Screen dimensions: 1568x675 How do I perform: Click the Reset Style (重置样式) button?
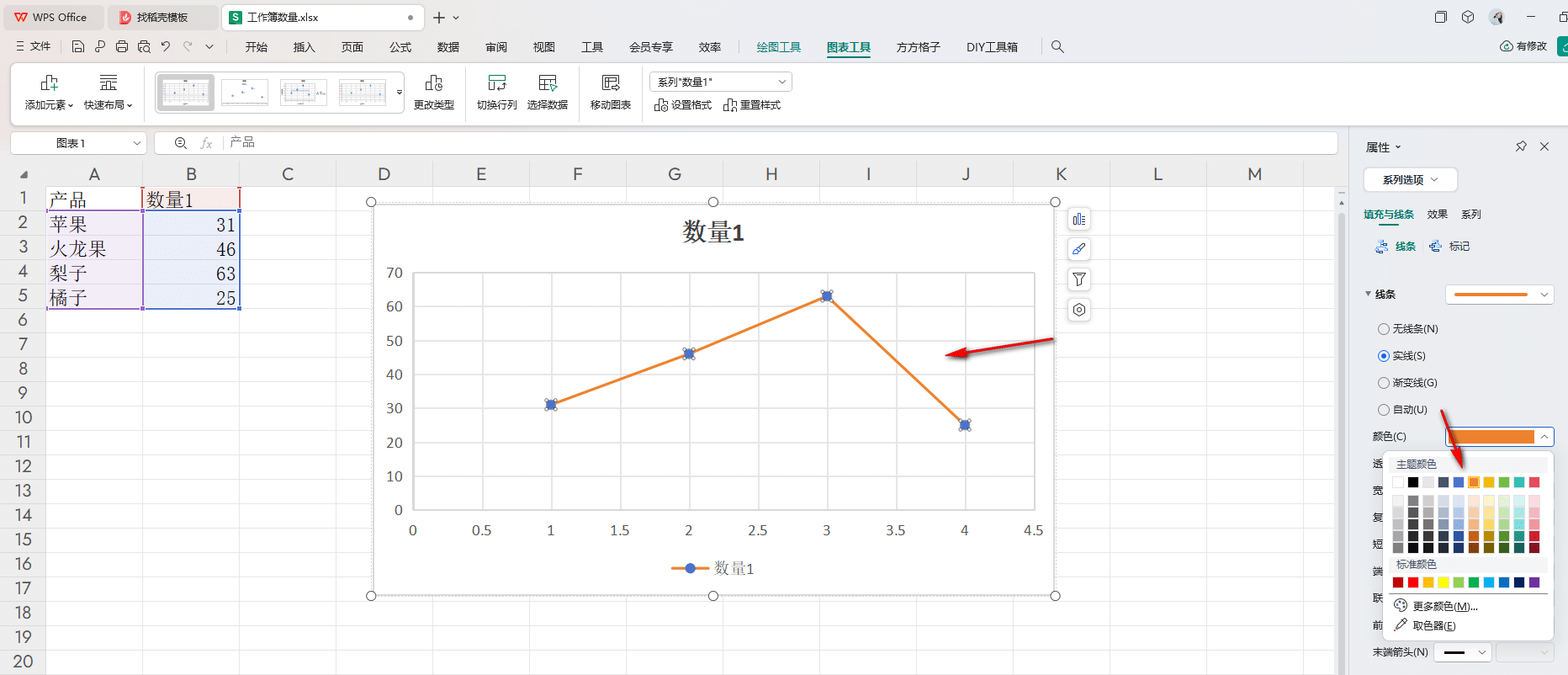point(752,105)
